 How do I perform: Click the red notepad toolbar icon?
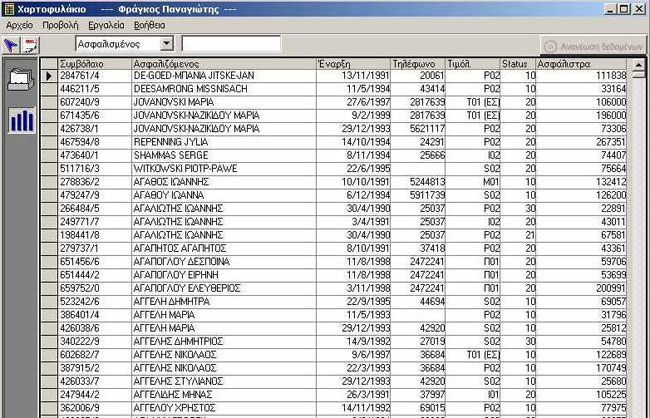coord(30,45)
